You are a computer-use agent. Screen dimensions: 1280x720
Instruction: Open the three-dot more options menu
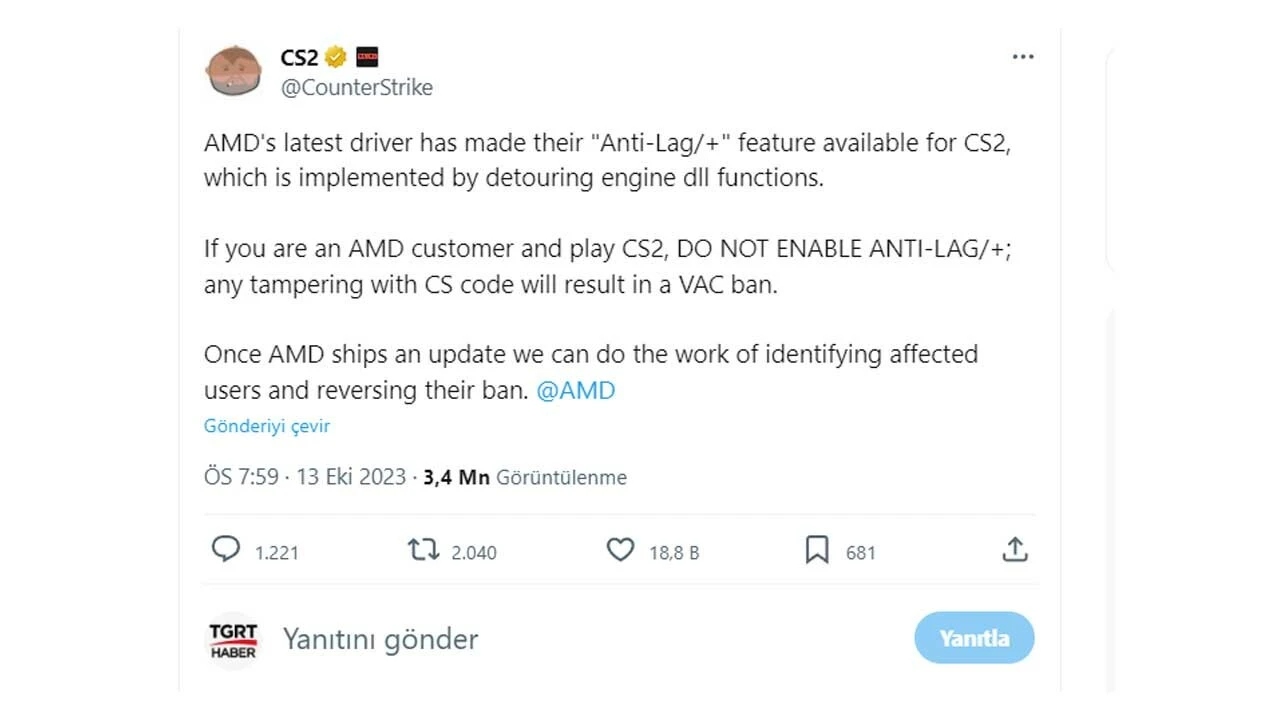coord(1022,57)
